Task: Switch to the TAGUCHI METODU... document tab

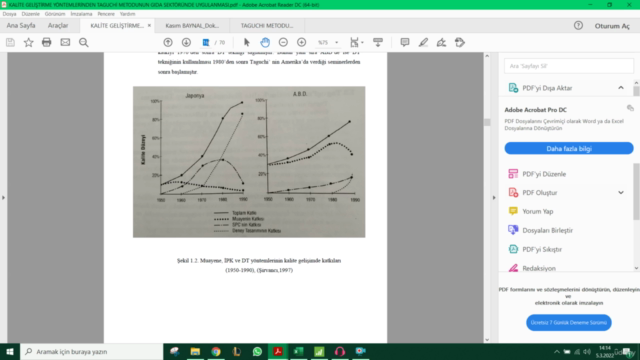Action: tap(267, 25)
